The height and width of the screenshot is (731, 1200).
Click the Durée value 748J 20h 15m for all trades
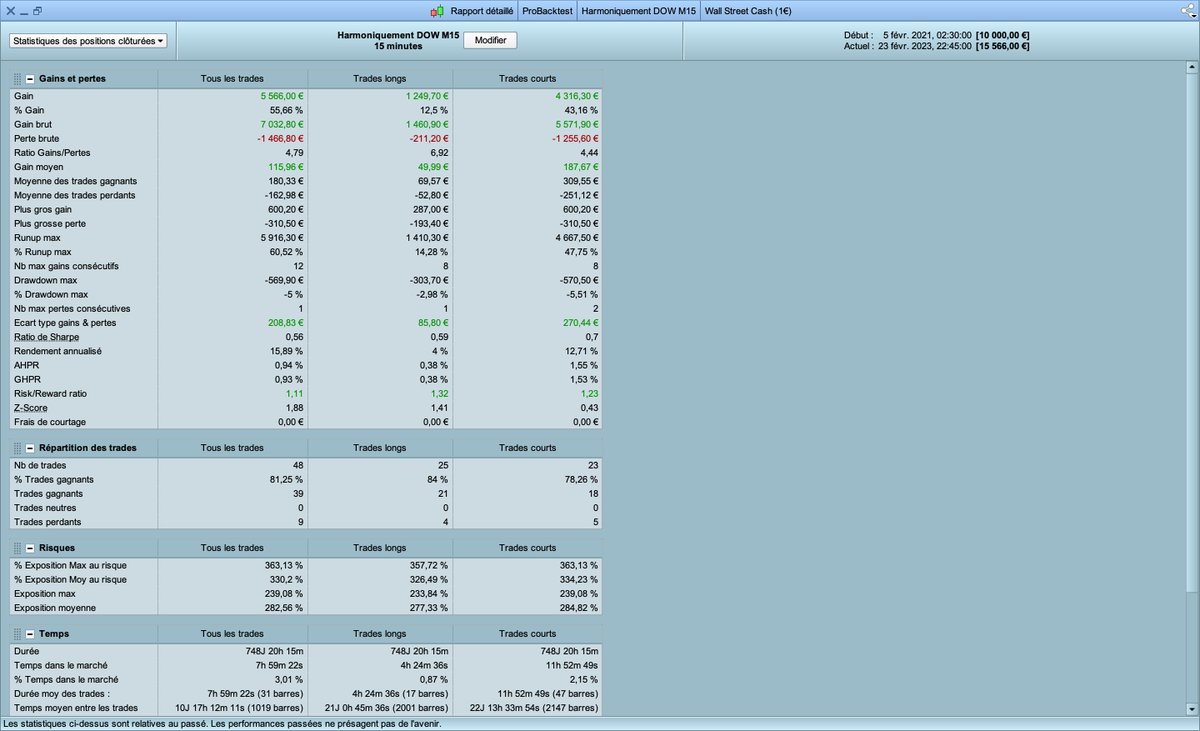coord(274,651)
